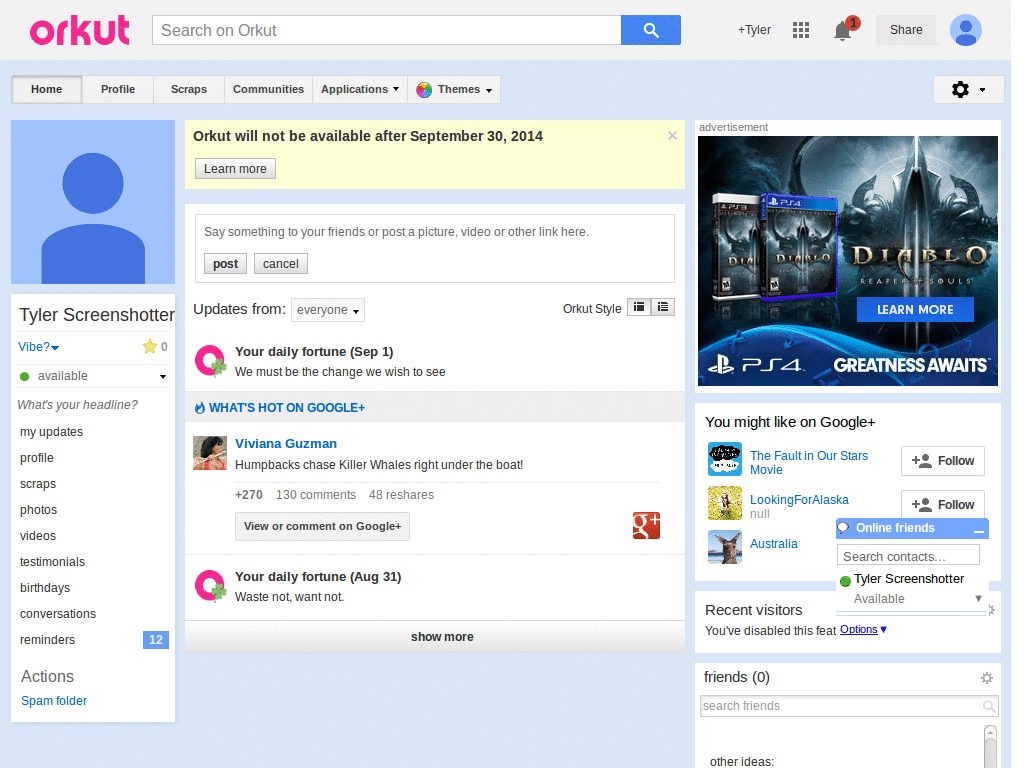Click the blue search magnifier button
The image size is (1024, 768).
click(650, 30)
